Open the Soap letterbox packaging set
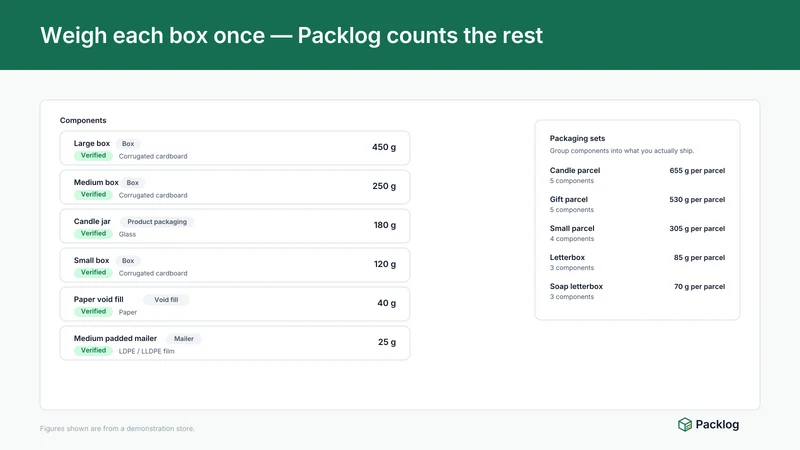800x450 pixels. point(637,291)
